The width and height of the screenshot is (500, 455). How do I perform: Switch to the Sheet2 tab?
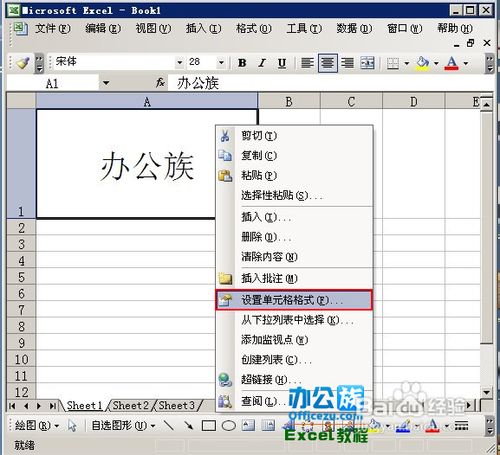tap(131, 406)
